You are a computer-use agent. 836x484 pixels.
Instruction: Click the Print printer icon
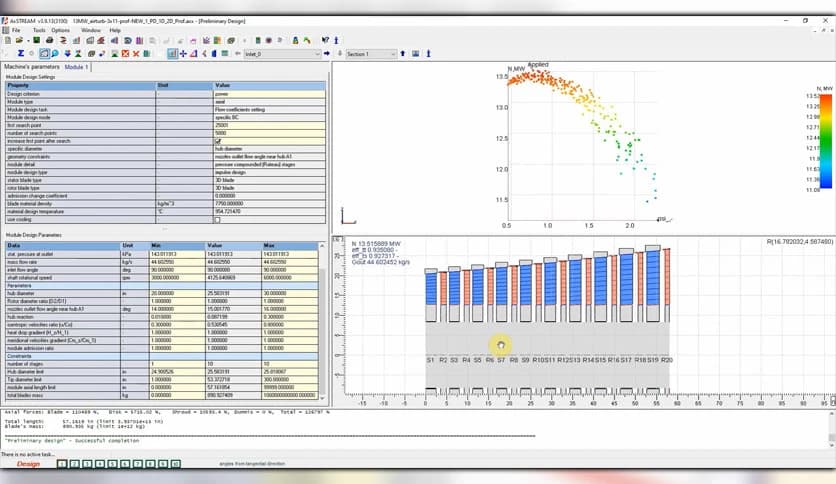click(x=50, y=41)
